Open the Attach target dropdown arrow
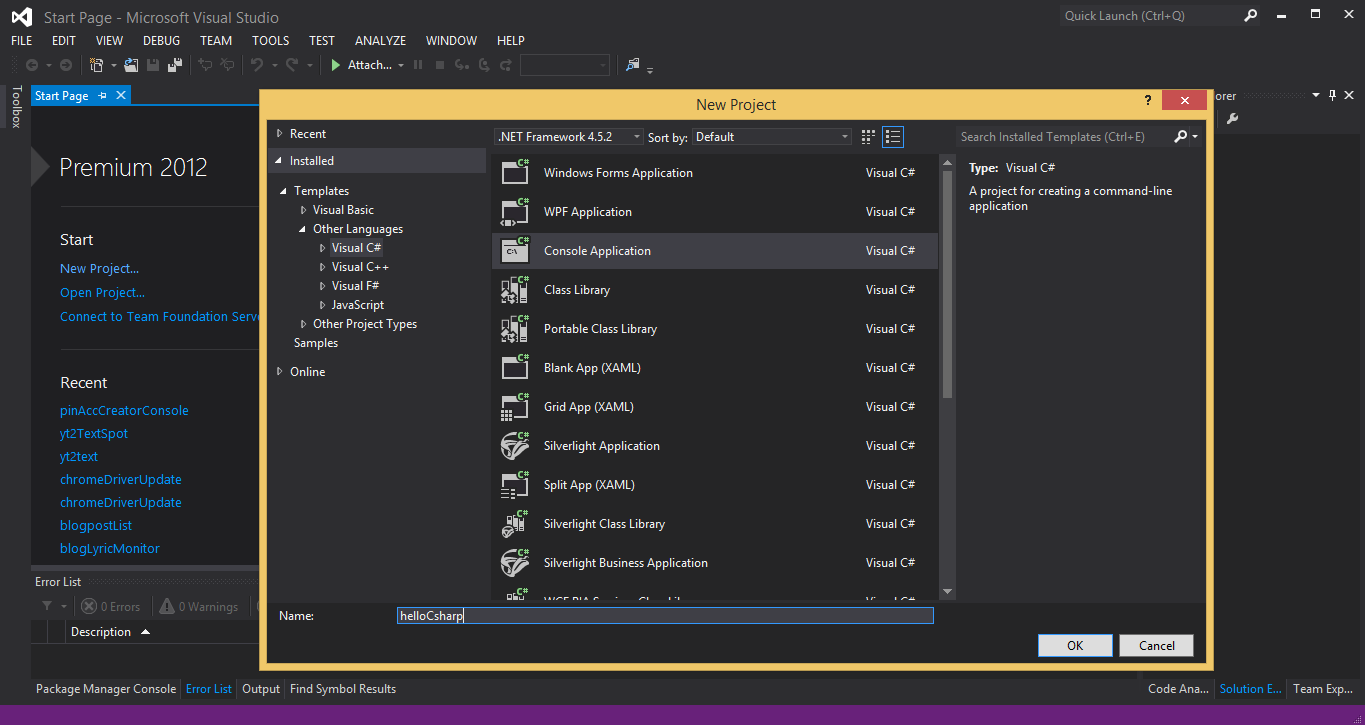Image resolution: width=1365 pixels, height=725 pixels. 401,66
